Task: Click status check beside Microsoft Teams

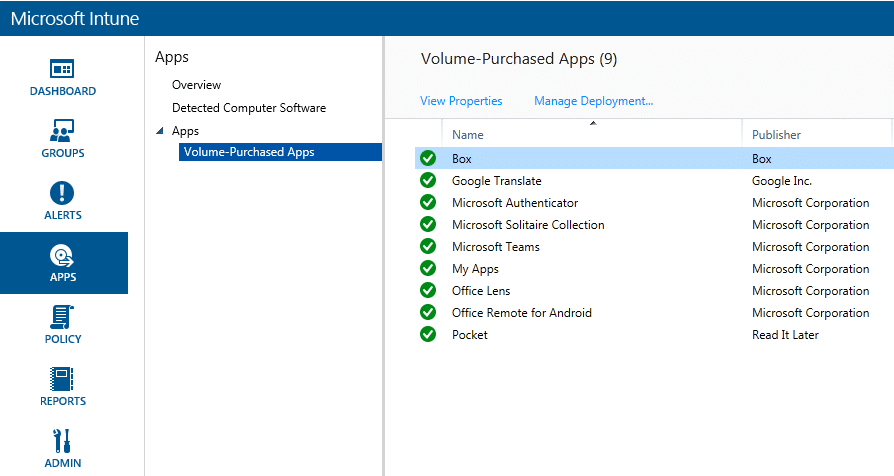Action: click(428, 246)
